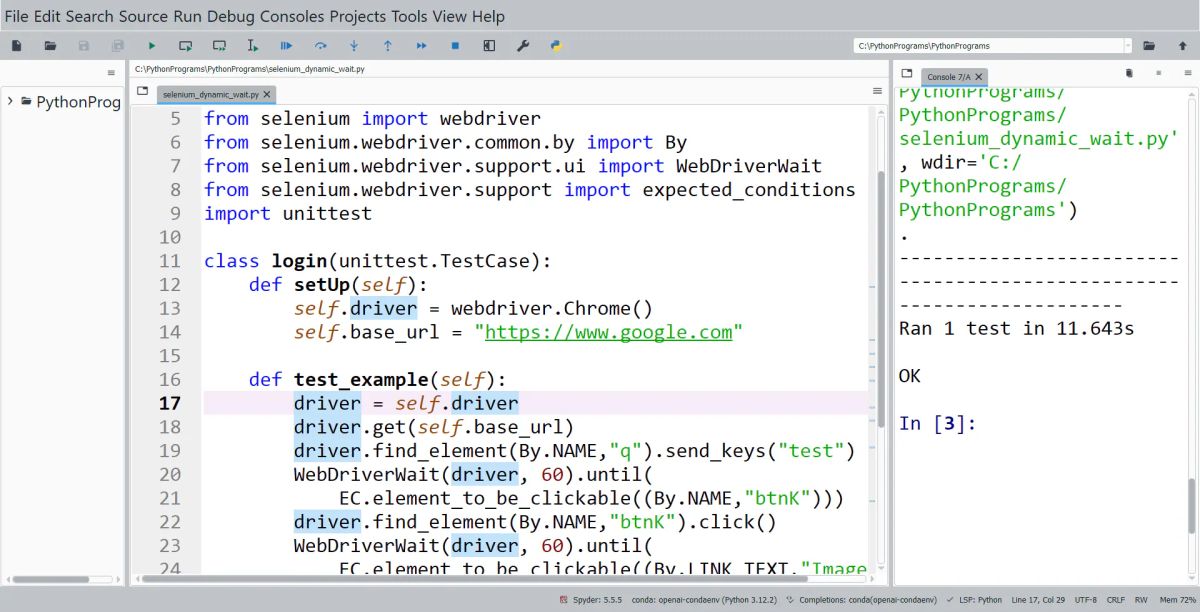Viewport: 1200px width, 612px height.
Task: Switch to selenium_dynamic_wait.py tab
Action: coord(212,94)
